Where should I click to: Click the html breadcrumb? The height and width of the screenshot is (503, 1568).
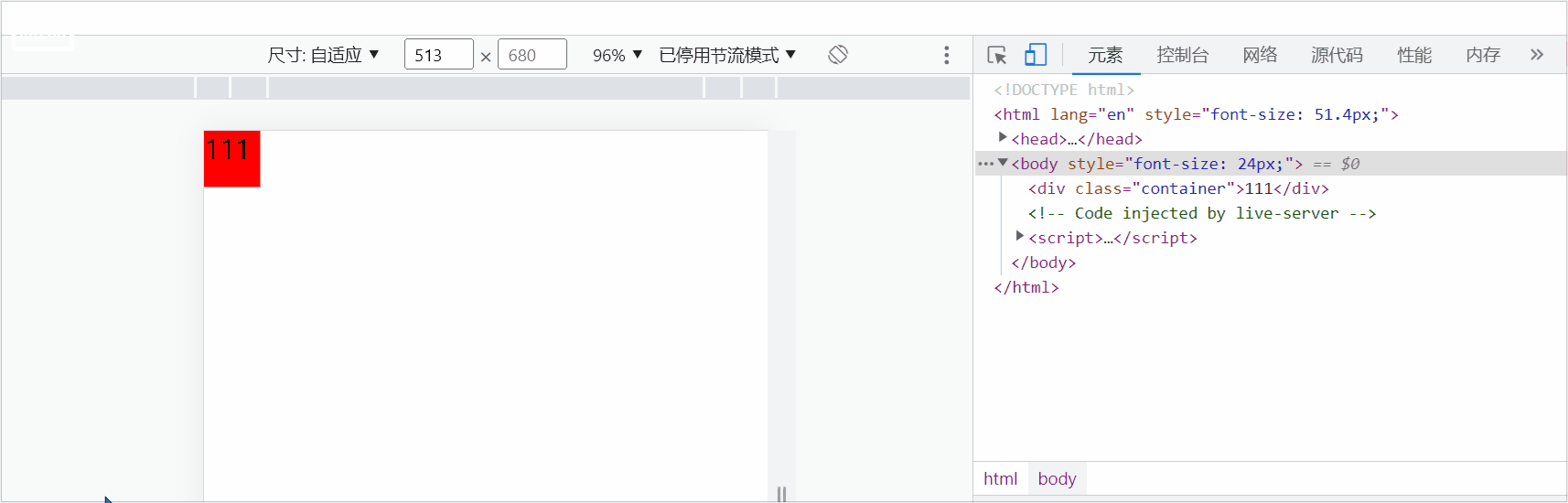[1000, 478]
